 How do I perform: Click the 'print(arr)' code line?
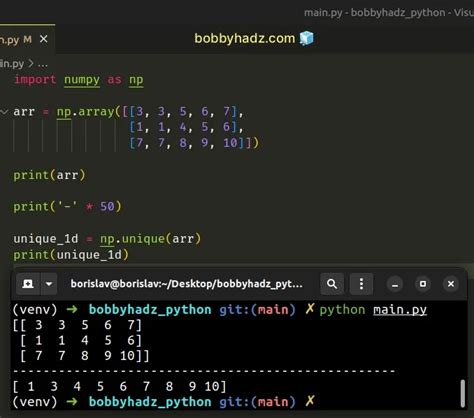[49, 175]
